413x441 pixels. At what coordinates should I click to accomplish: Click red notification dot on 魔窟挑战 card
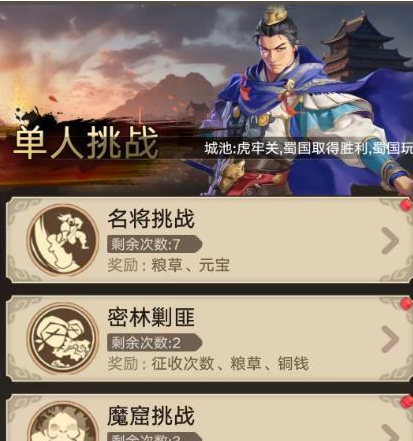pyautogui.click(x=406, y=402)
